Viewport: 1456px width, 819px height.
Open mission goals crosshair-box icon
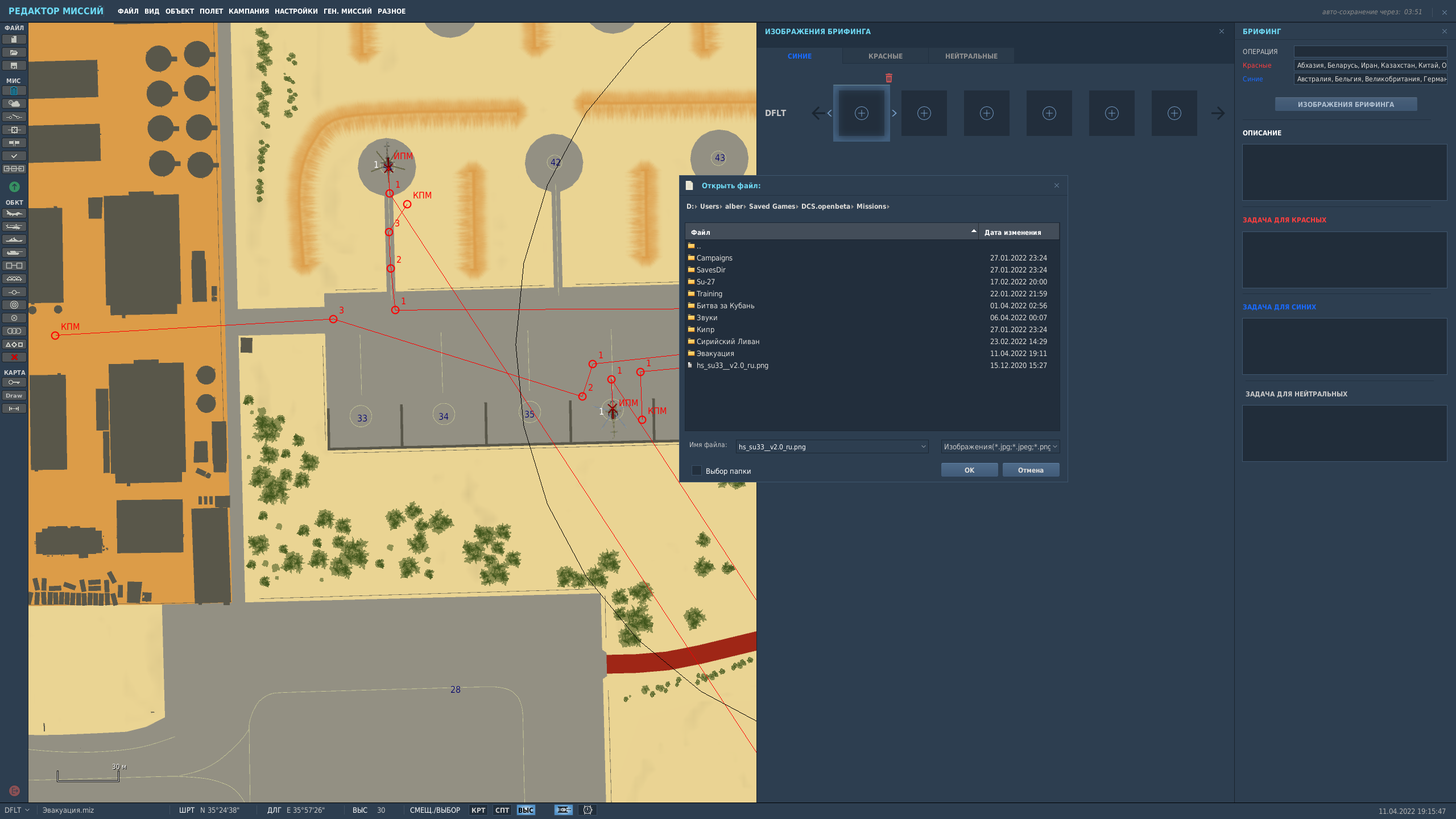(x=14, y=130)
